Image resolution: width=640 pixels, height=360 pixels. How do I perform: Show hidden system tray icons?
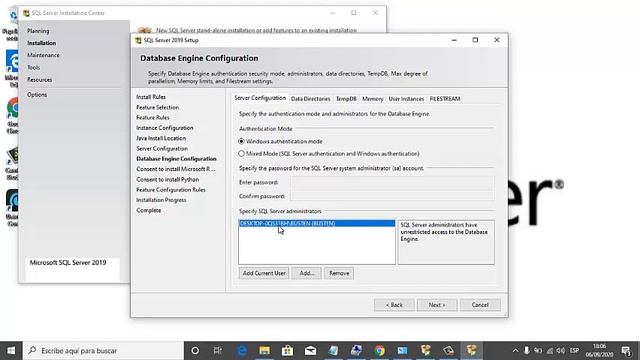click(x=515, y=351)
